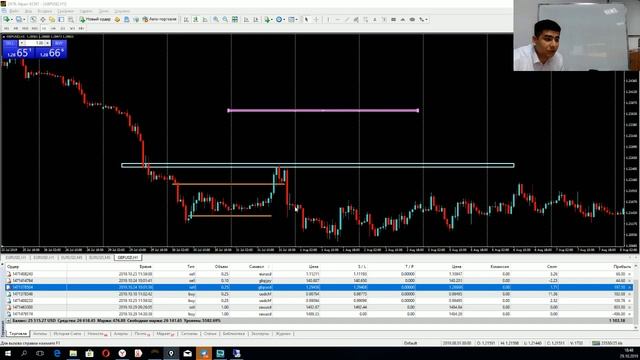Switch to the Новости terminal tab

[x=97, y=334]
